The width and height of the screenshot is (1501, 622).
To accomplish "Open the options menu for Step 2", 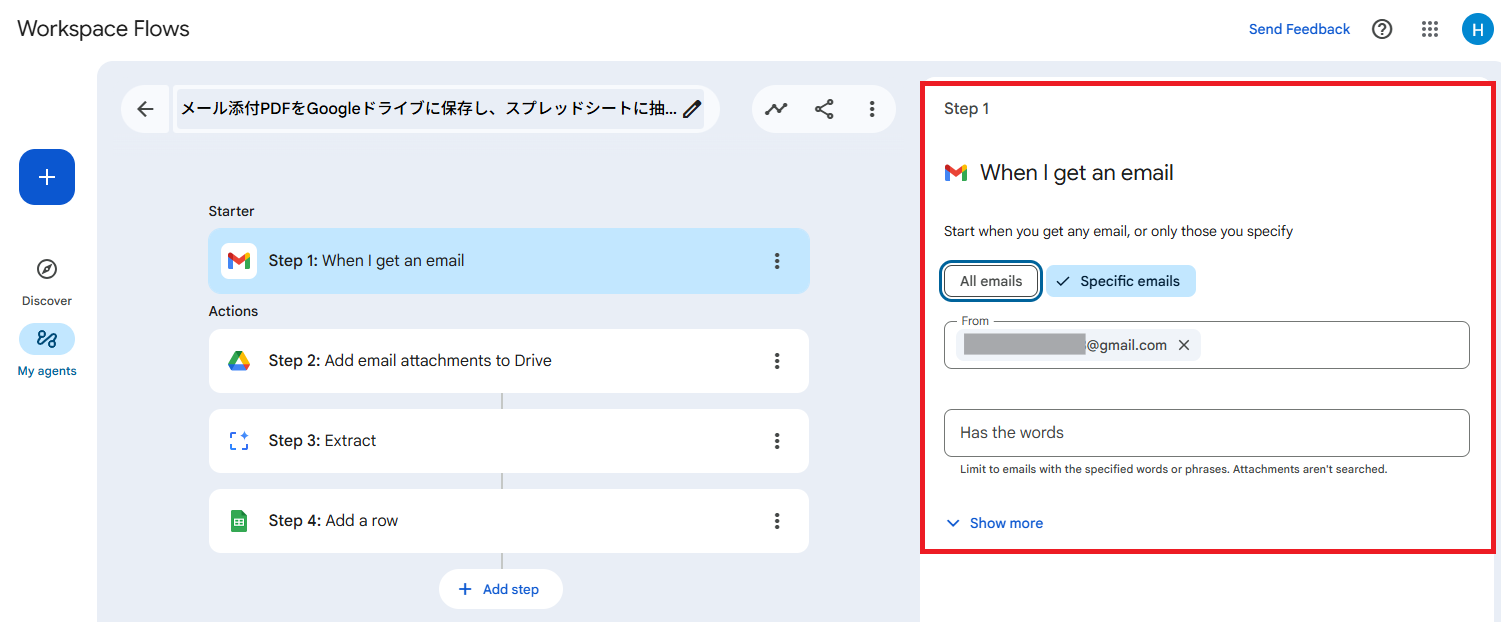I will (777, 361).
